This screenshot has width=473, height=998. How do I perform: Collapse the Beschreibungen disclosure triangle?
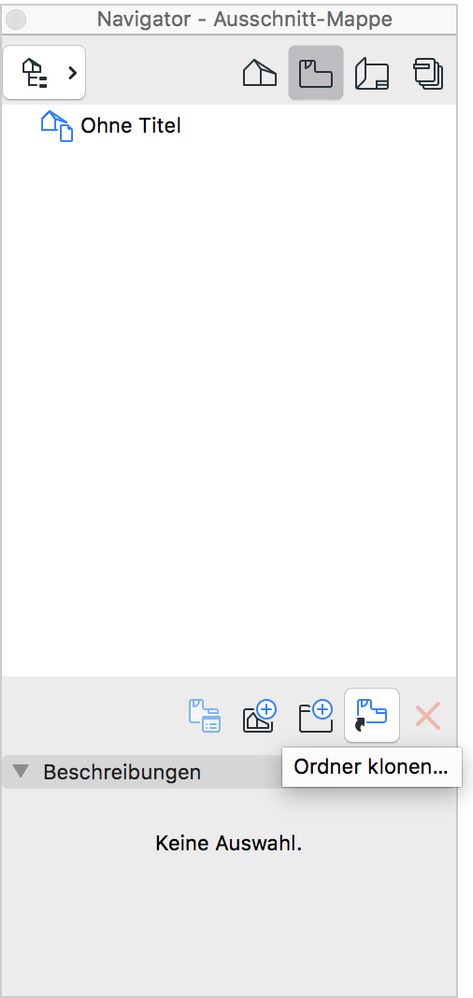pos(21,771)
